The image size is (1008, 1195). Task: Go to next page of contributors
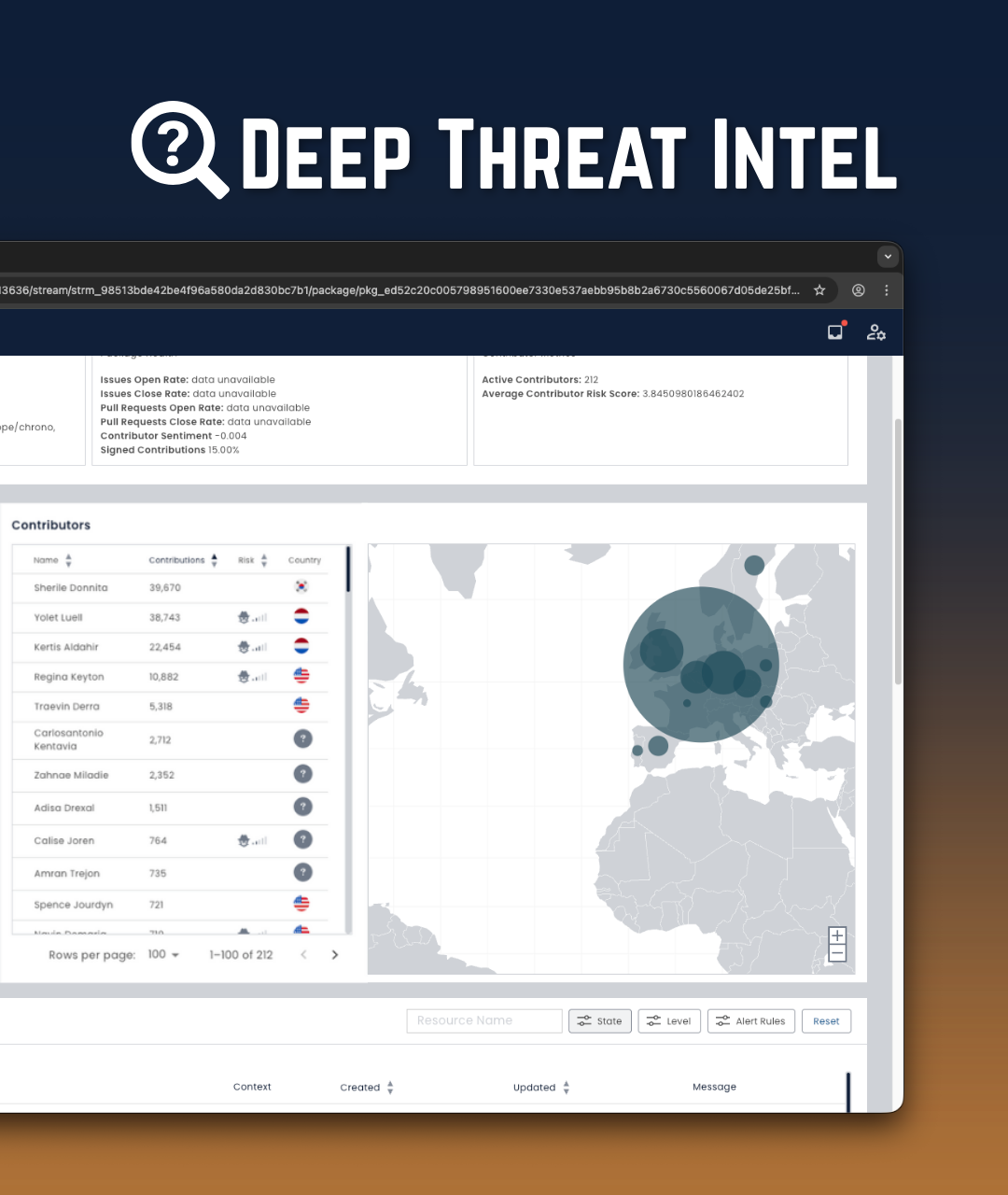(335, 955)
